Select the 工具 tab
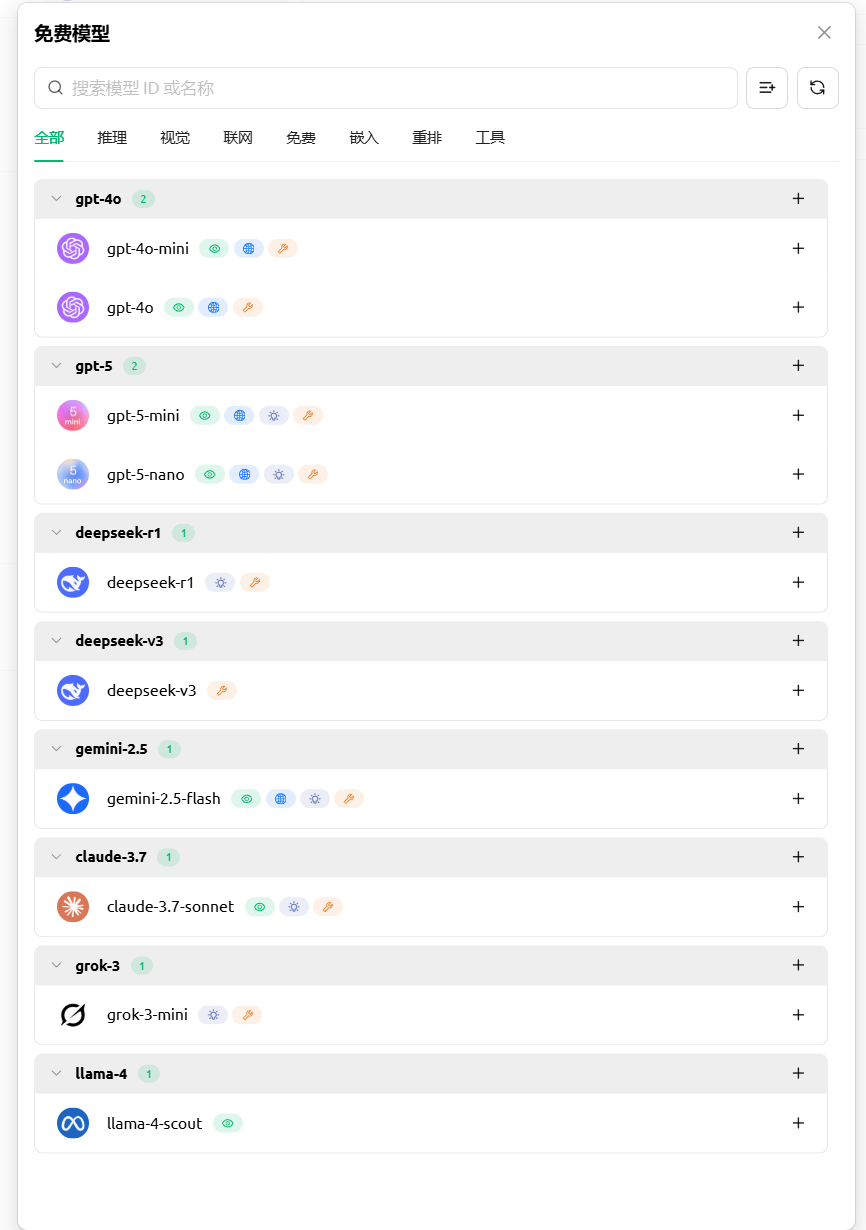Viewport: 866px width, 1230px height. [x=490, y=138]
